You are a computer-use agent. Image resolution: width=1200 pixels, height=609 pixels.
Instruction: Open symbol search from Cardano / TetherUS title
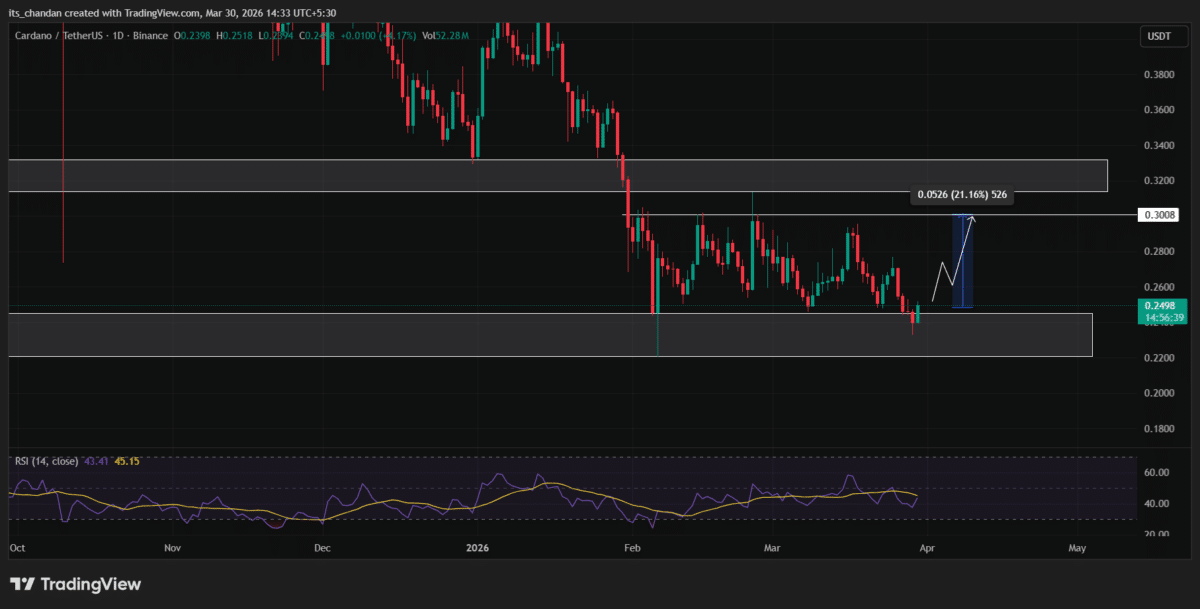click(x=60, y=35)
